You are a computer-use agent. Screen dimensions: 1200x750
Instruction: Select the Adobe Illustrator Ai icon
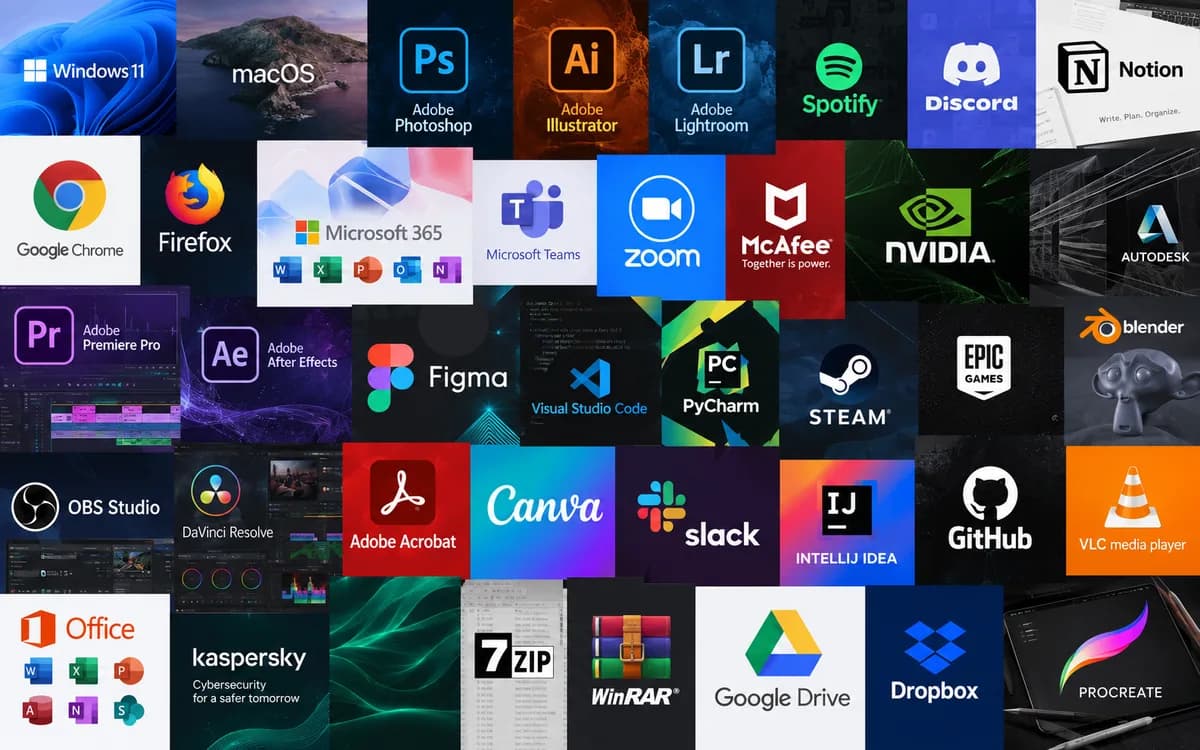pyautogui.click(x=581, y=61)
